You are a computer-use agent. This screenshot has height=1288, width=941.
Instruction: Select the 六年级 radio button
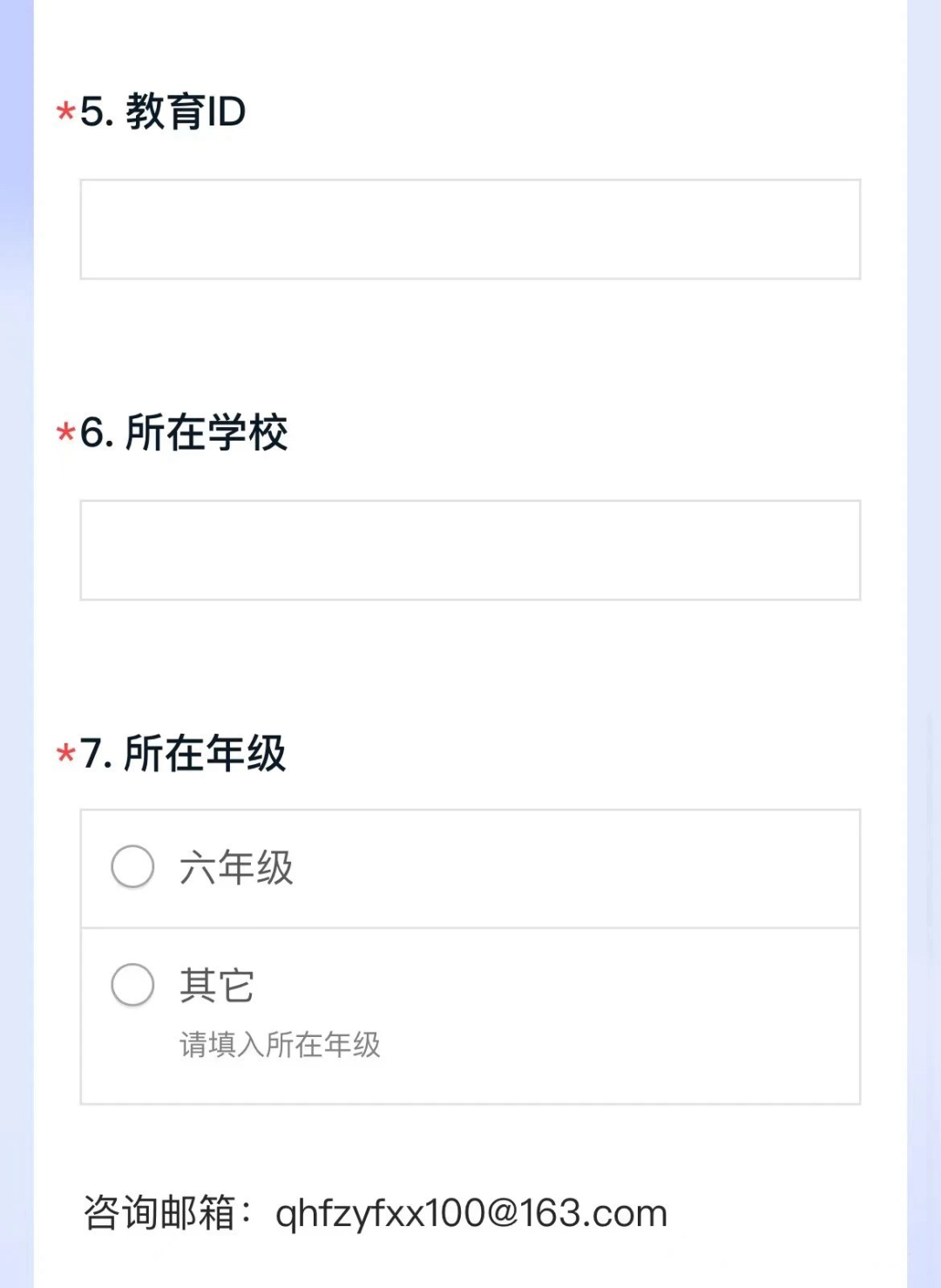(x=132, y=866)
